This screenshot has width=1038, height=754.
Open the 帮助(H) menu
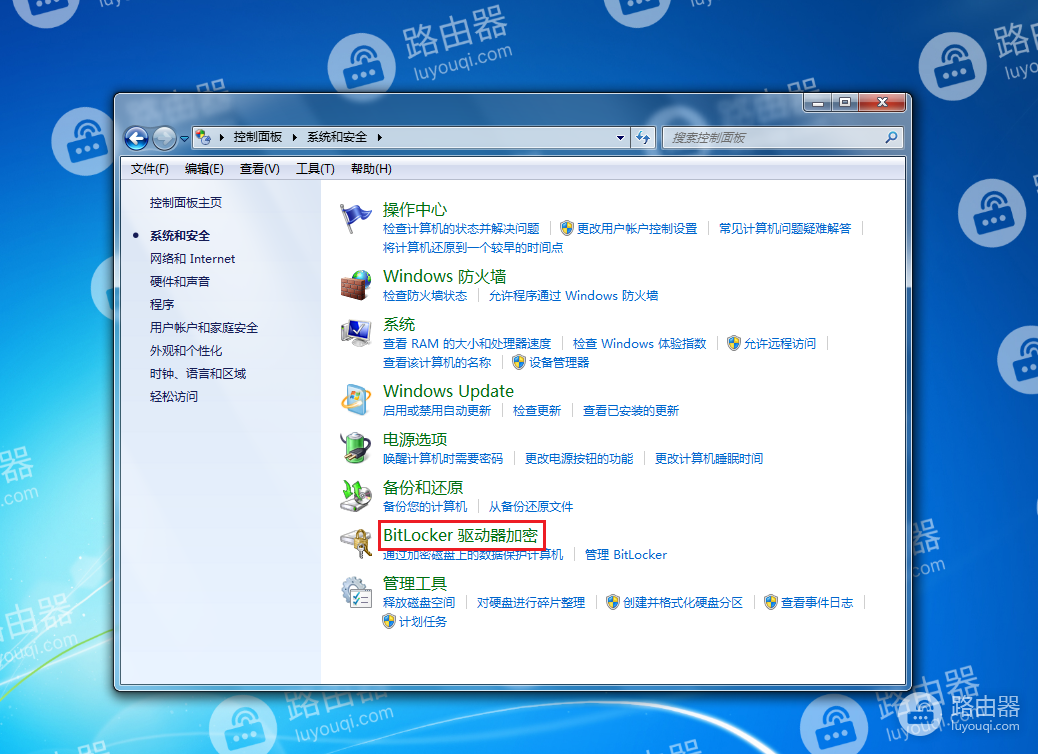click(371, 169)
